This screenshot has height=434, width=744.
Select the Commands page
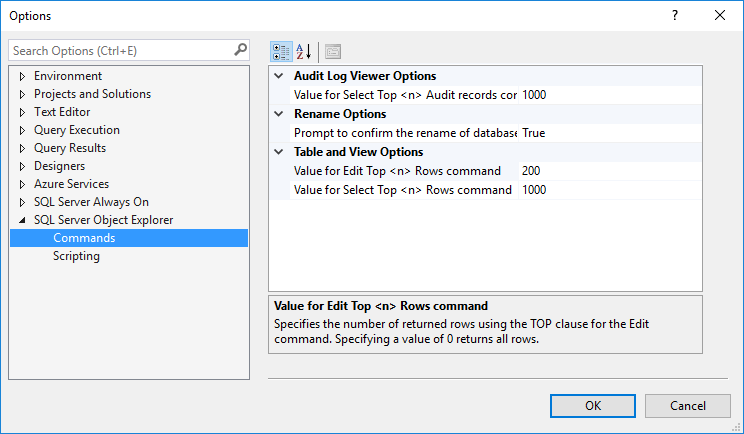pos(129,238)
